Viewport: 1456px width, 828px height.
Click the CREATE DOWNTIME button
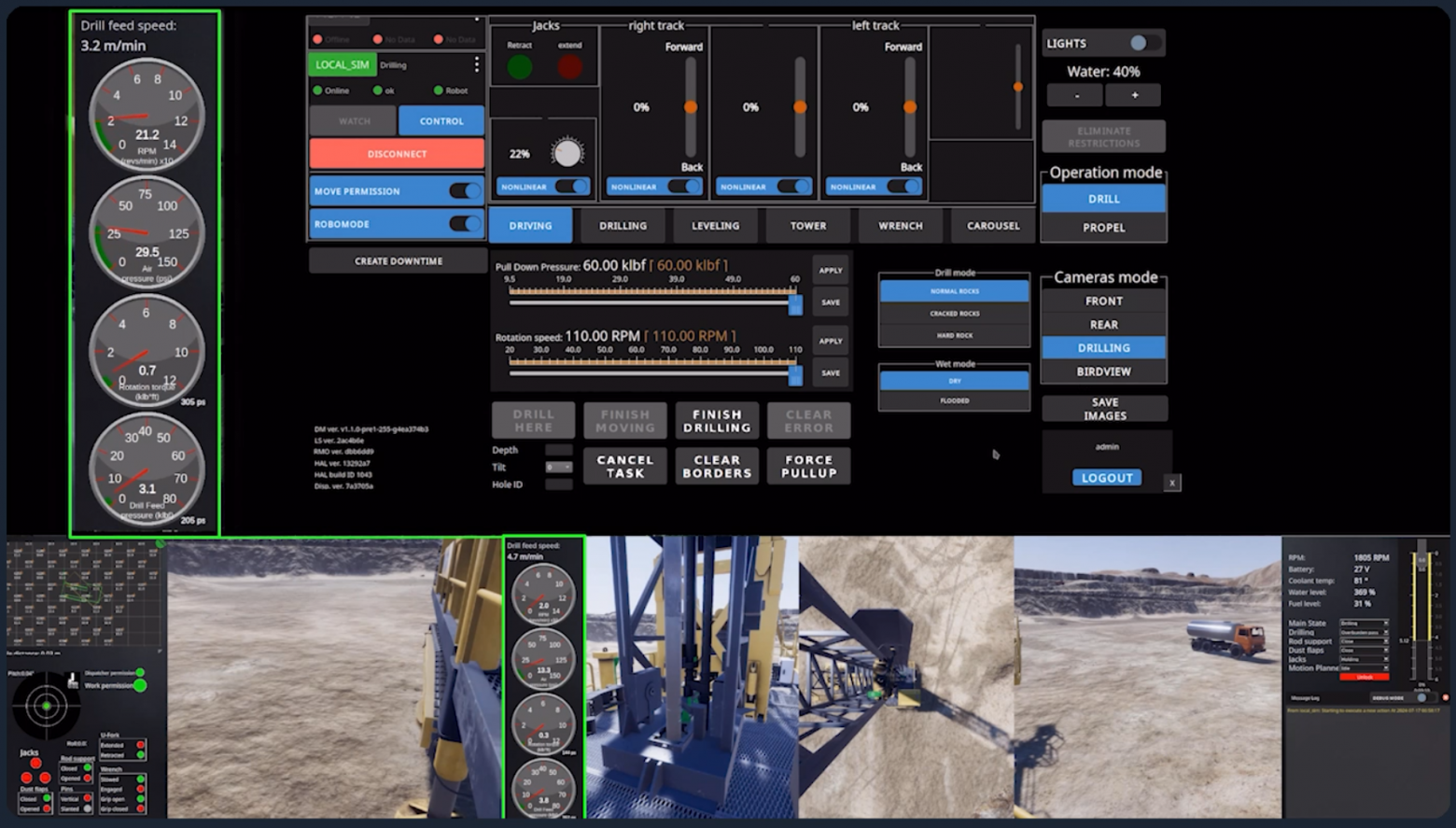[399, 261]
